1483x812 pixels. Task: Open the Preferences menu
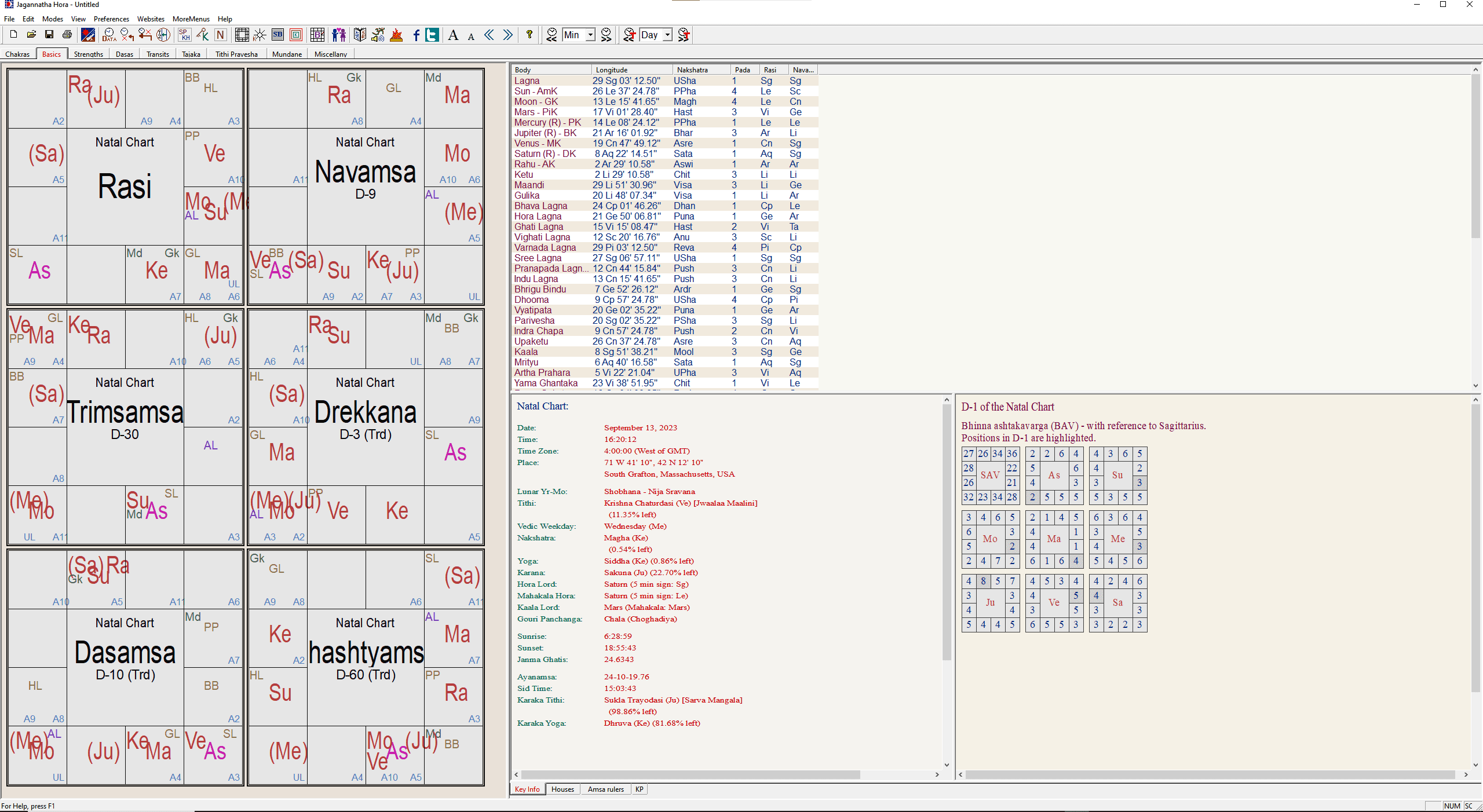(x=111, y=19)
